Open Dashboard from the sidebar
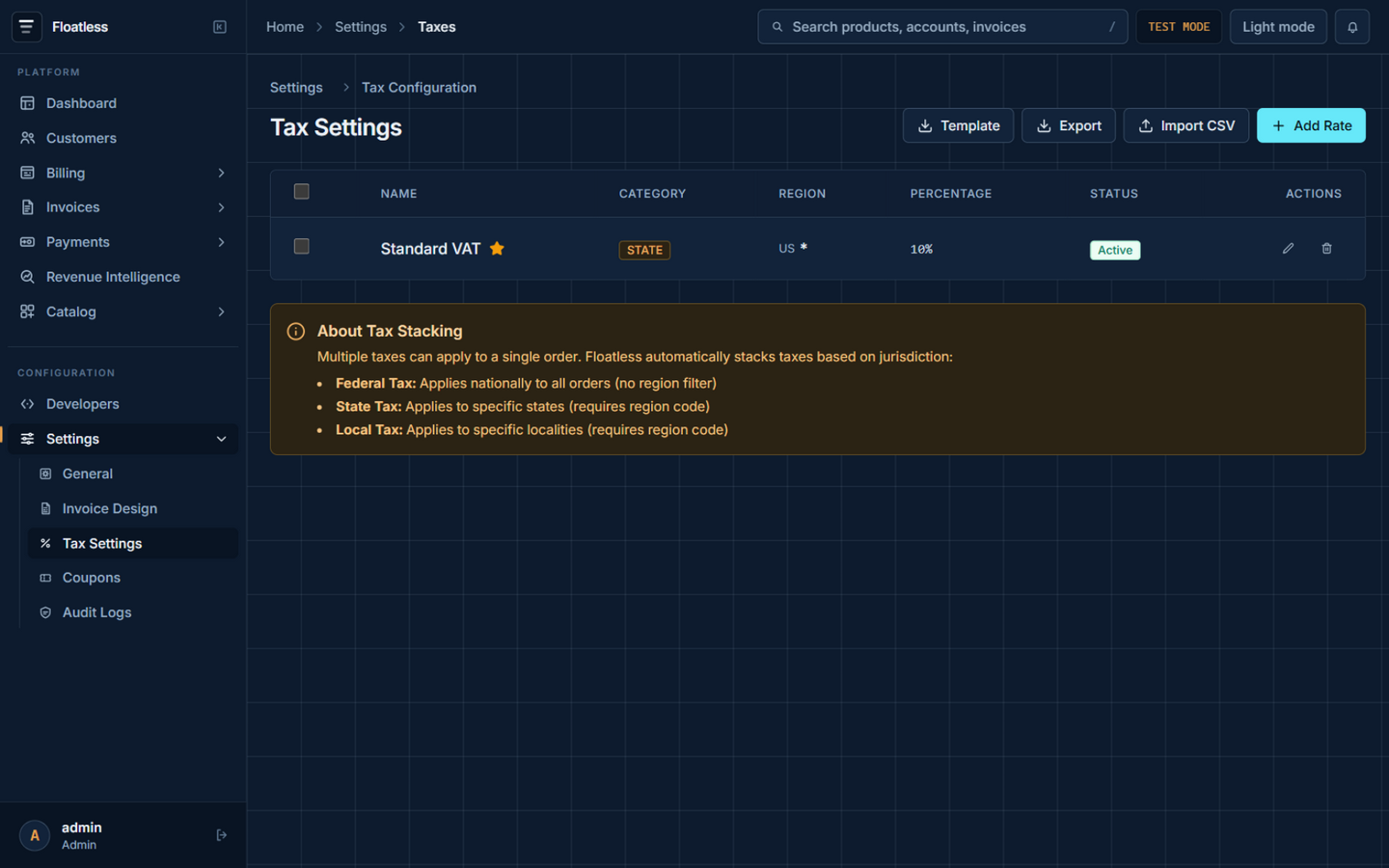This screenshot has height=868, width=1389. click(x=123, y=103)
